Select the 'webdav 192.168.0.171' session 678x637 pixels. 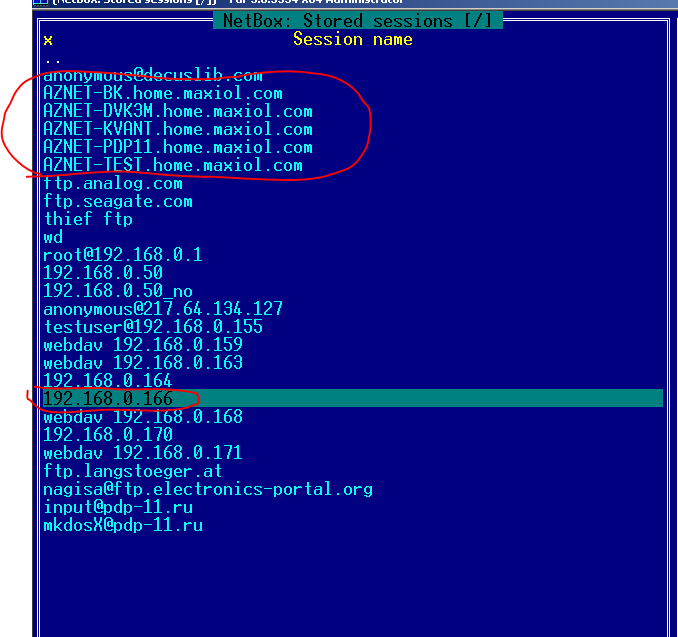tap(142, 453)
